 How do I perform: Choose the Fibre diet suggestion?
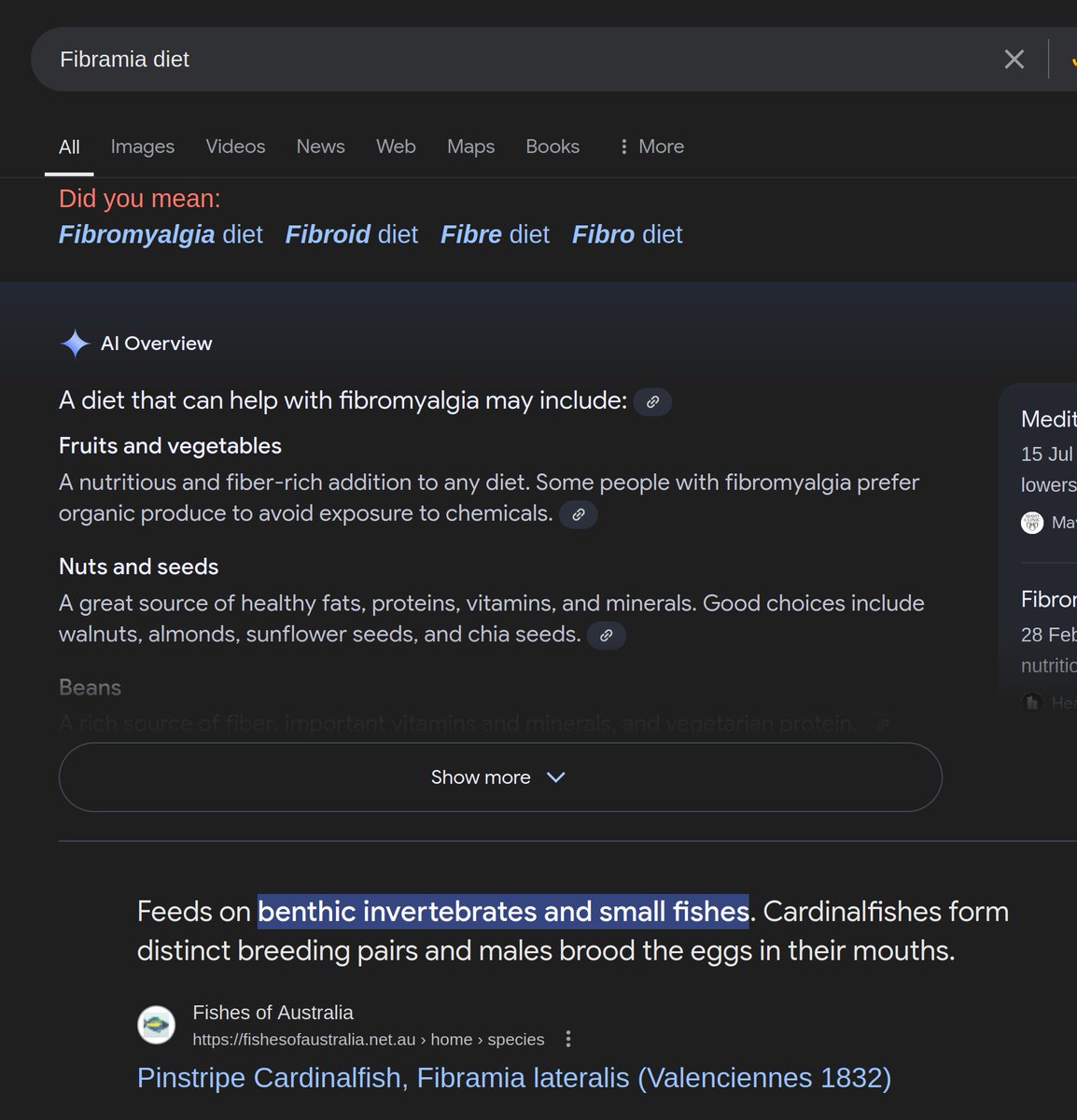pos(495,234)
